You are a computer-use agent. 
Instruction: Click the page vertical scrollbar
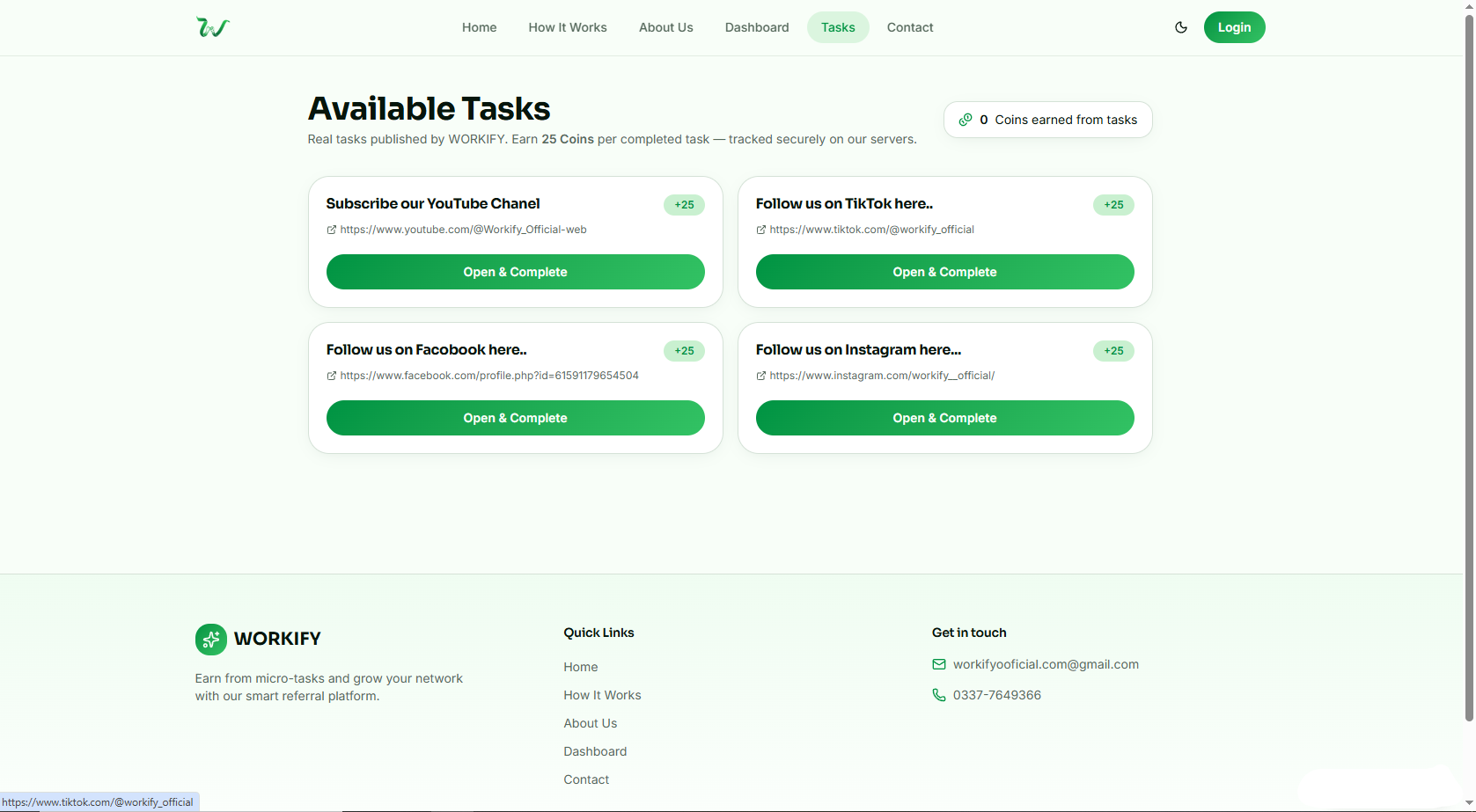click(x=1469, y=369)
